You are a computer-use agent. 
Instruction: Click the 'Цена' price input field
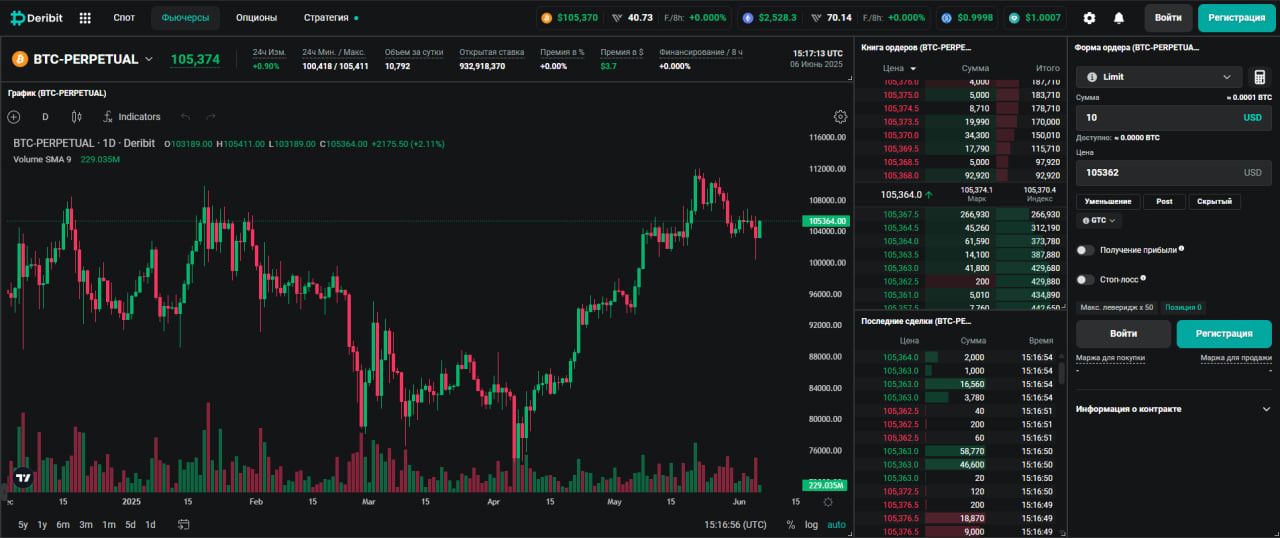[1174, 172]
